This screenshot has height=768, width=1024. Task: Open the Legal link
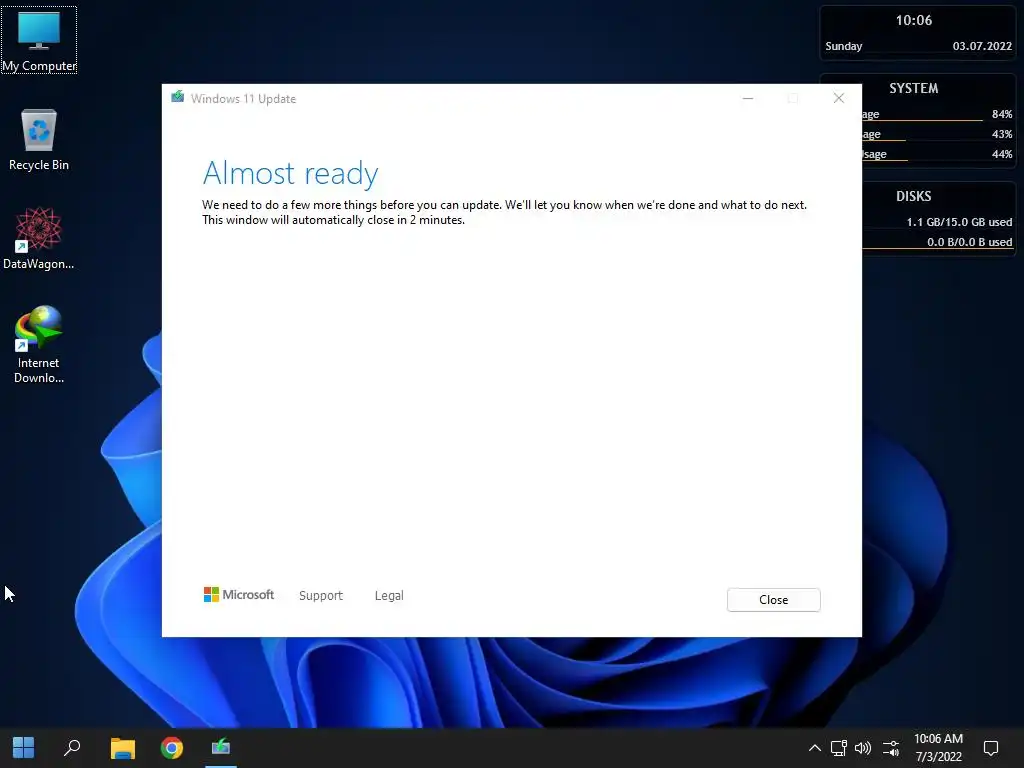389,596
